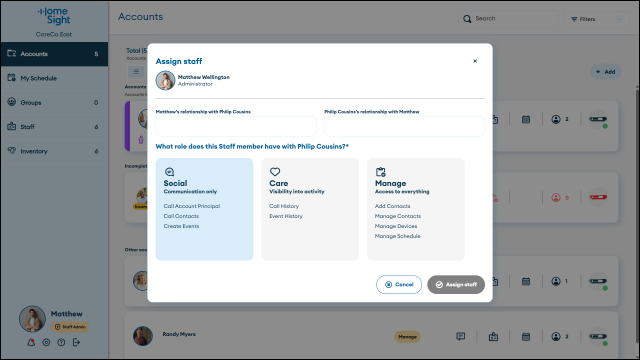640x360 pixels.
Task: Click Matthew Wellington's avatar in dialog
Action: tap(165, 80)
